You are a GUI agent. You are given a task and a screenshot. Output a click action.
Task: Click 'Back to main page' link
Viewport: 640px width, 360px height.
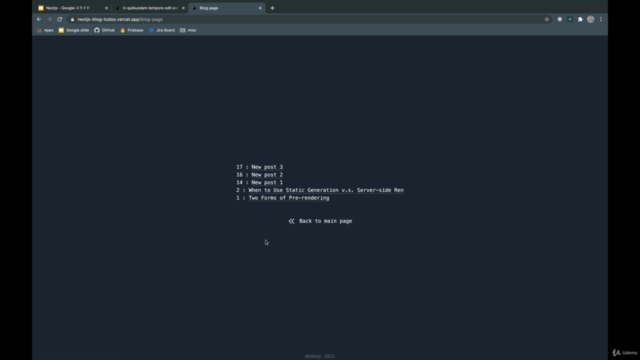pos(325,221)
